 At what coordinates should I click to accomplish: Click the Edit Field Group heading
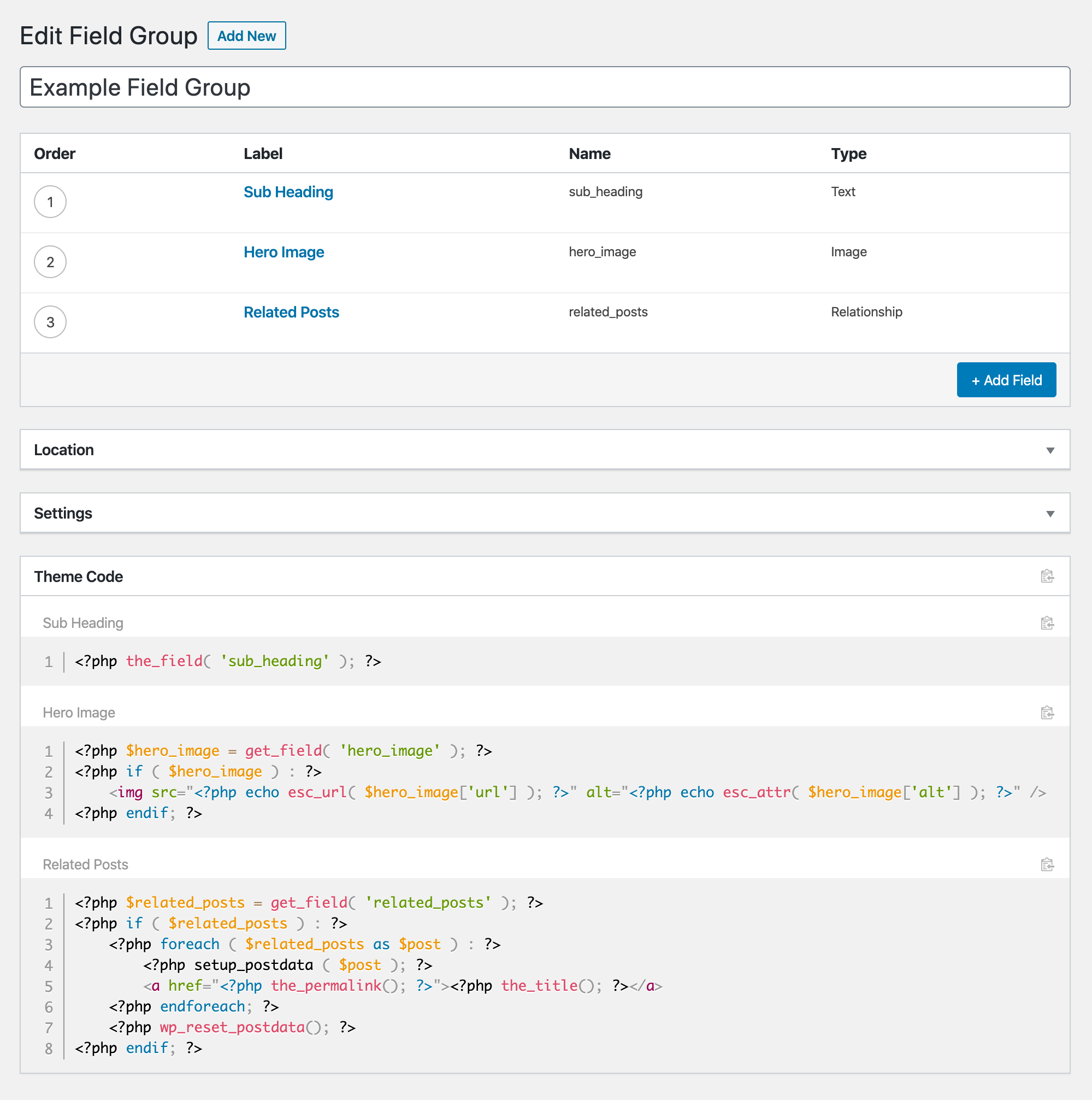pos(108,36)
